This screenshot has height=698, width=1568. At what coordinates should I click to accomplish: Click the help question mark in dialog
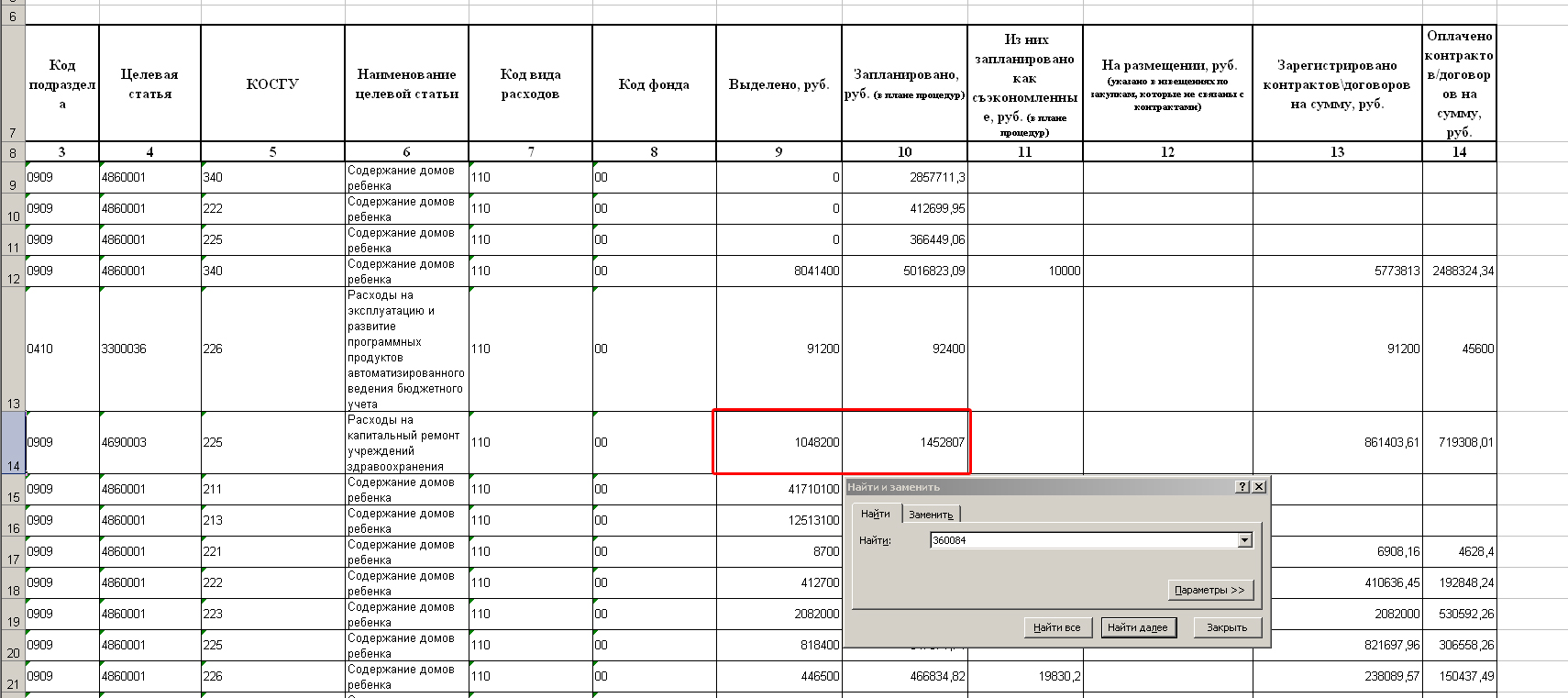[x=1242, y=487]
